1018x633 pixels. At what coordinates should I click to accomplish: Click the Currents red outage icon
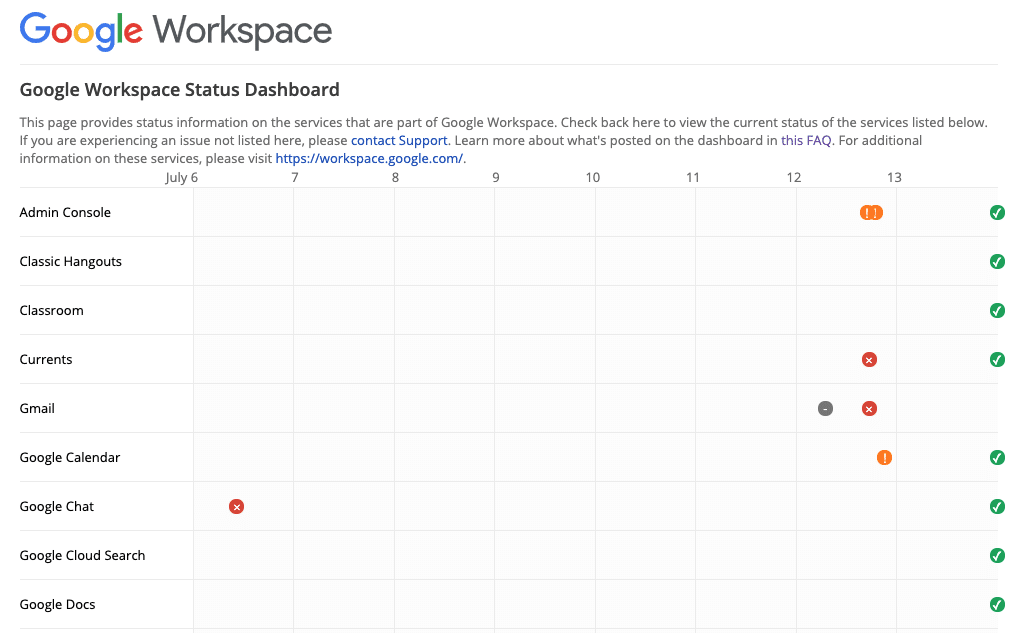[869, 360]
